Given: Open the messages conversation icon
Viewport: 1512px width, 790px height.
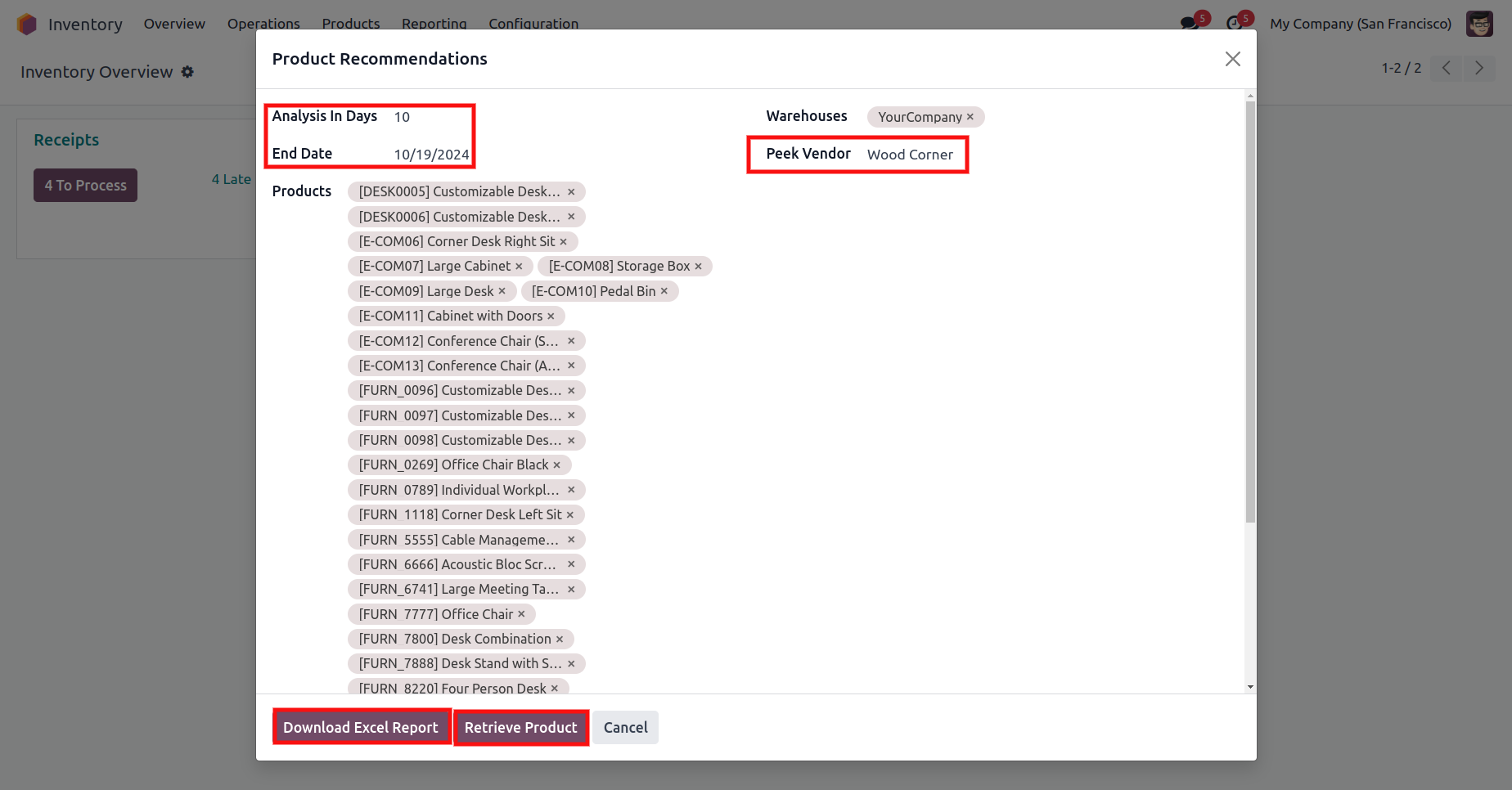Looking at the screenshot, I should (x=1190, y=24).
